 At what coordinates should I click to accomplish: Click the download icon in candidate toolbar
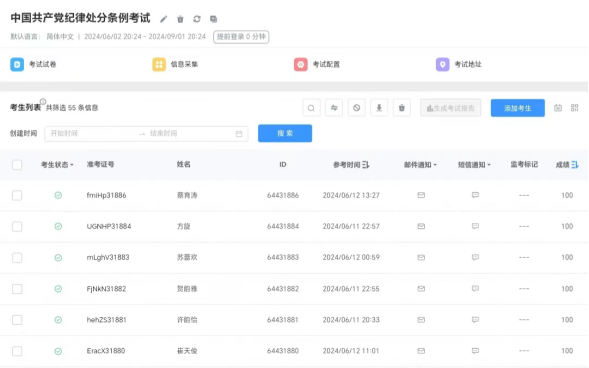[x=379, y=108]
